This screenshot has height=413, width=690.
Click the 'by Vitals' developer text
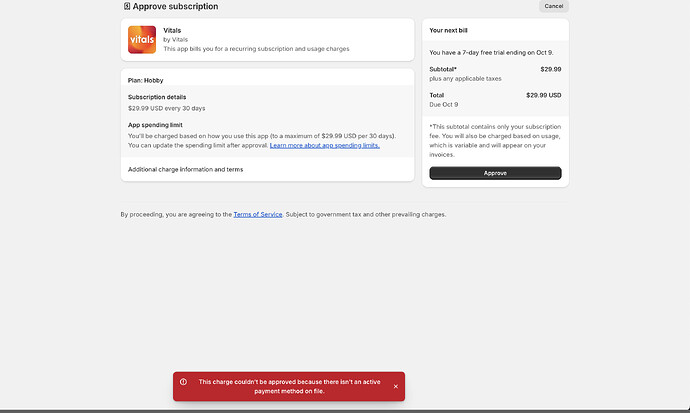176,40
